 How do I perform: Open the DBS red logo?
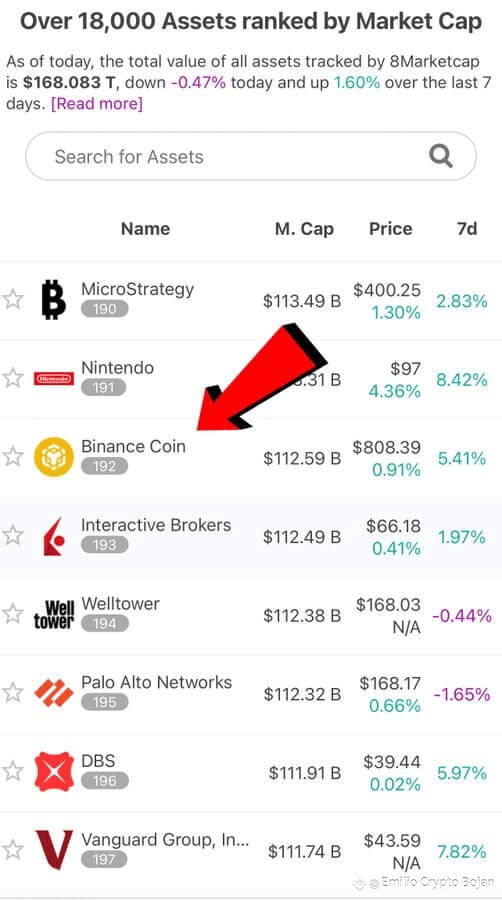coord(53,771)
